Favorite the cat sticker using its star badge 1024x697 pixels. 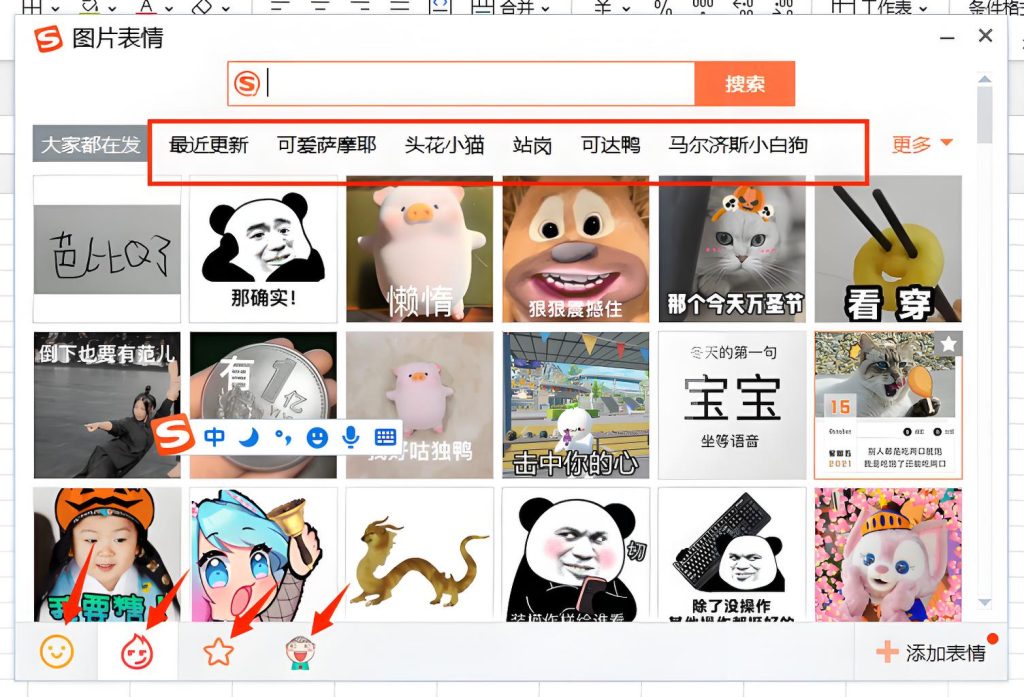pos(948,341)
